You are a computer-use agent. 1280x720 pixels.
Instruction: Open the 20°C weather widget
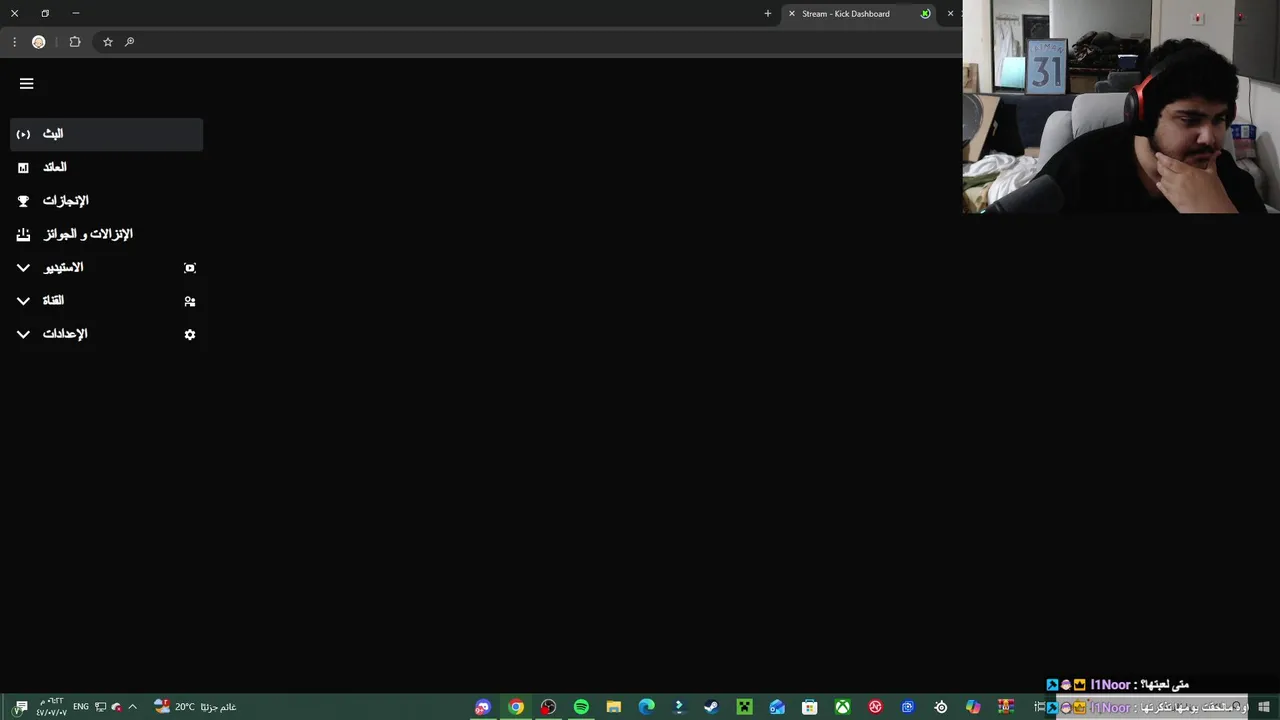pyautogui.click(x=195, y=707)
